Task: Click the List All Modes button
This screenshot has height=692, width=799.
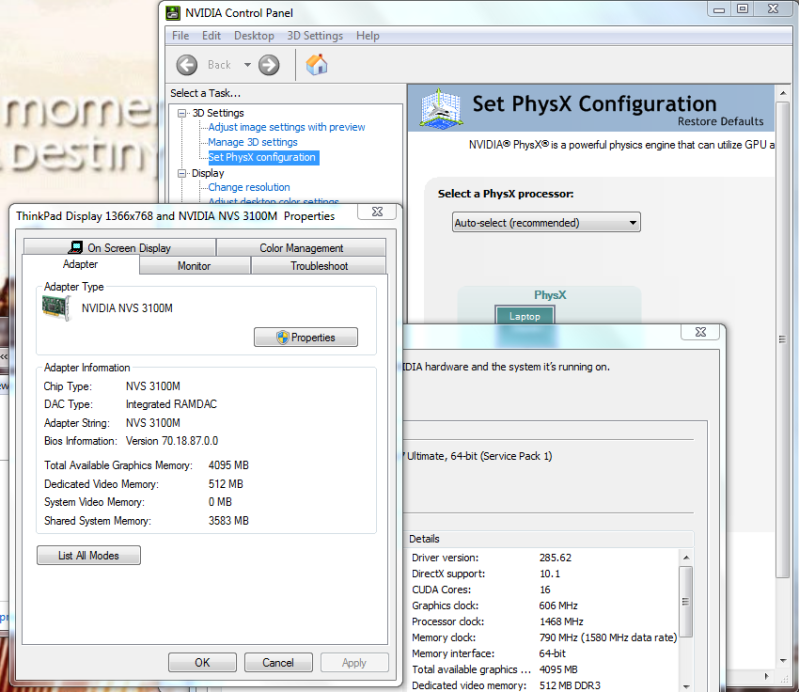Action: (x=88, y=556)
